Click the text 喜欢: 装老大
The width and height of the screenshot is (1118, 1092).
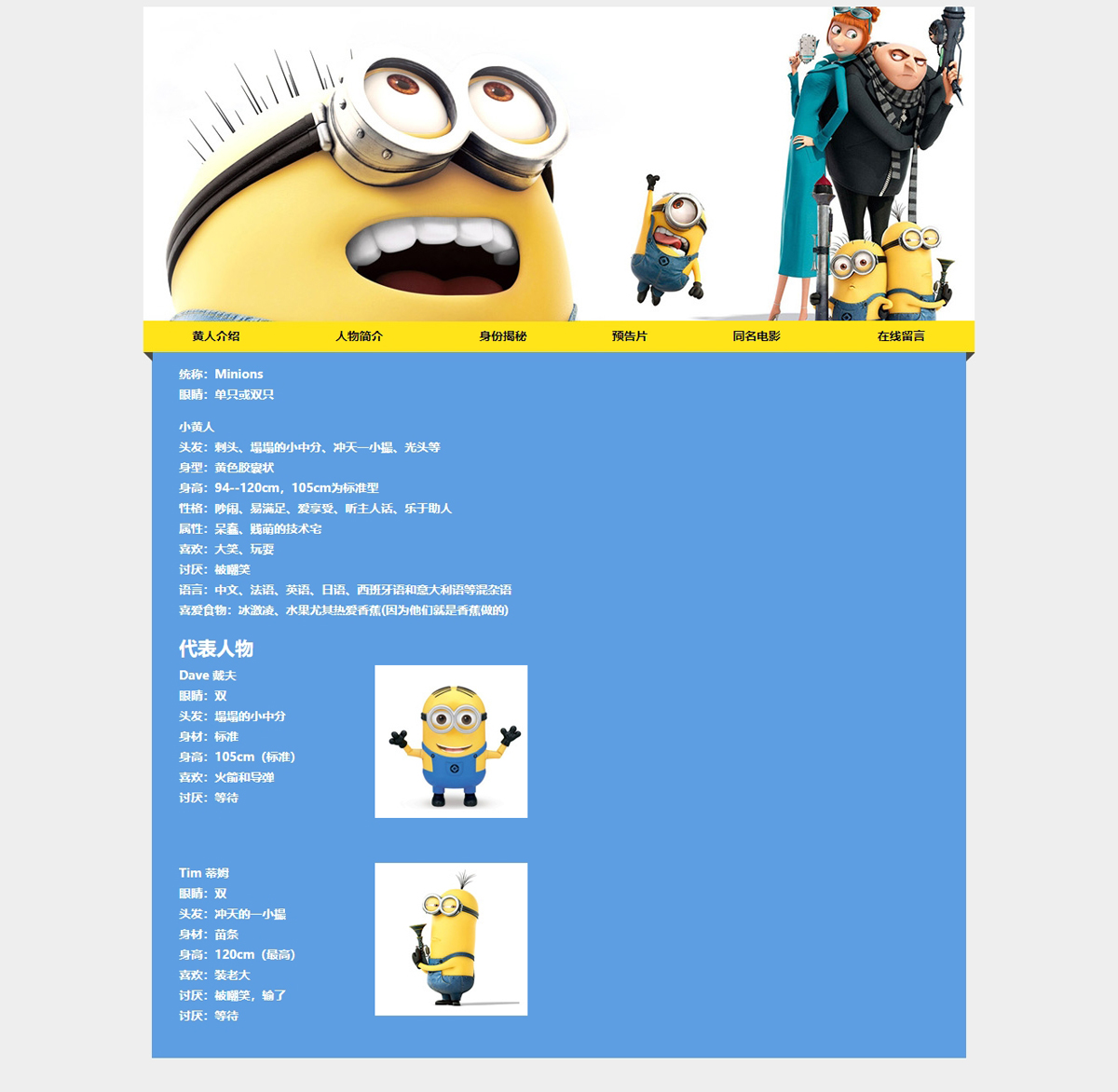tap(214, 976)
